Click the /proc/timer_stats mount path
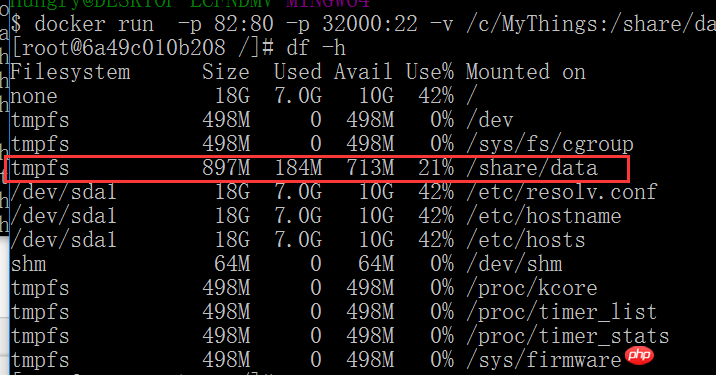Screen dimensions: 716x375 tap(568, 336)
